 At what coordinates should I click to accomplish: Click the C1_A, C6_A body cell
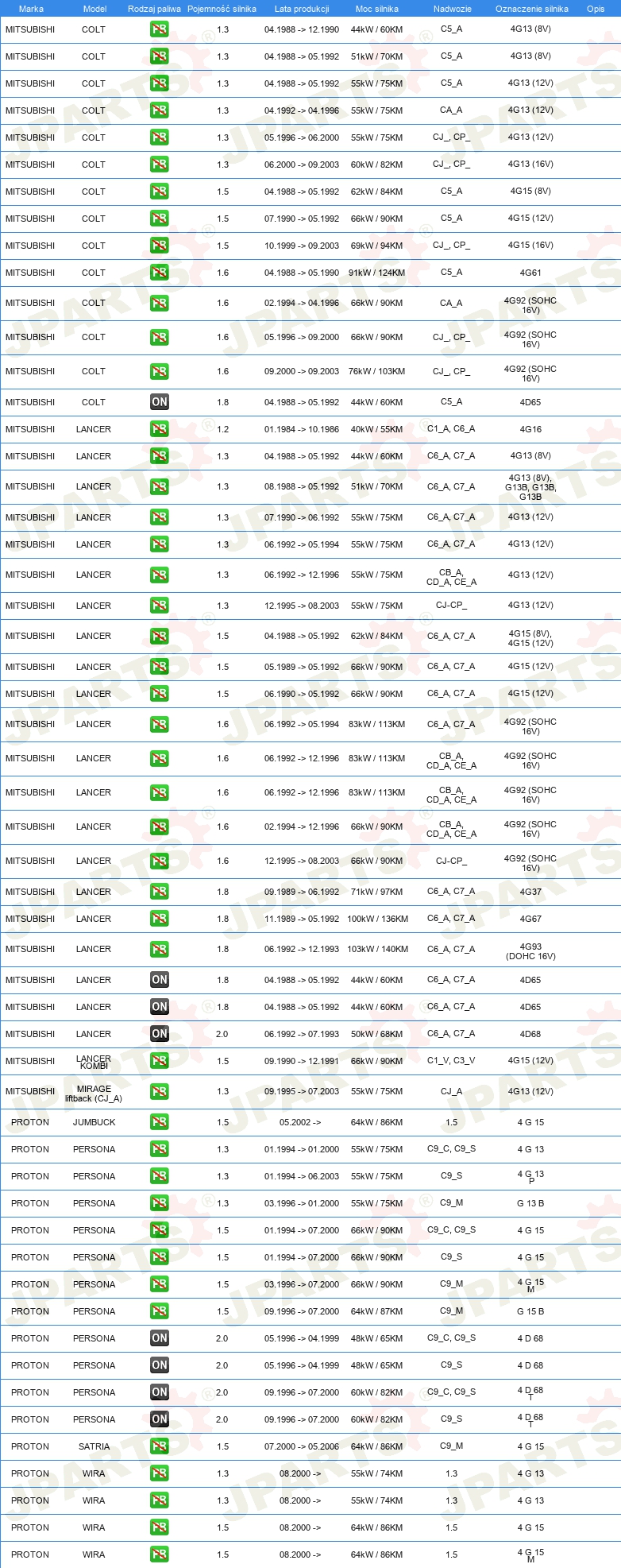coord(451,428)
